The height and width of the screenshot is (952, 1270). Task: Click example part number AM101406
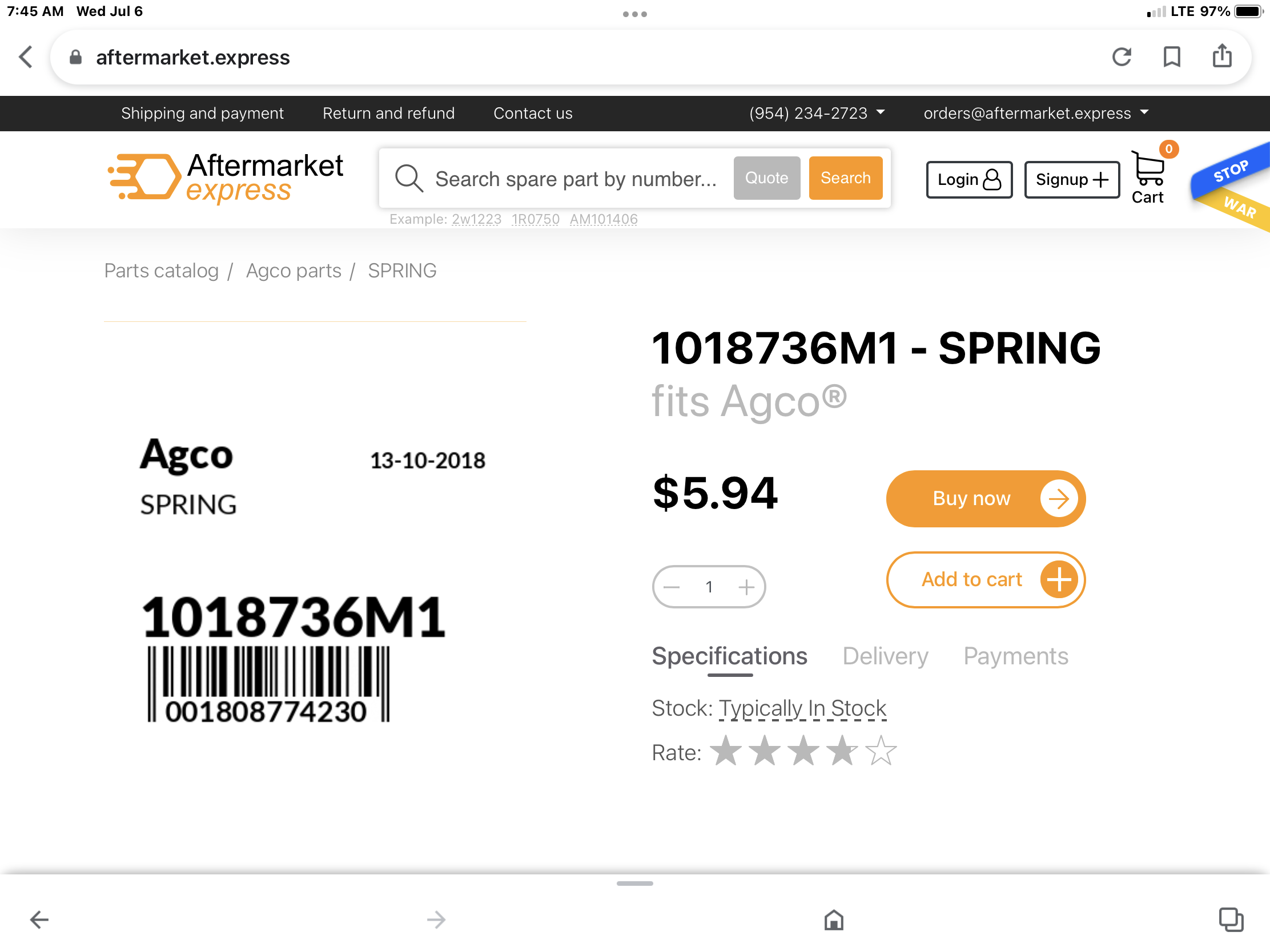pyautogui.click(x=604, y=219)
